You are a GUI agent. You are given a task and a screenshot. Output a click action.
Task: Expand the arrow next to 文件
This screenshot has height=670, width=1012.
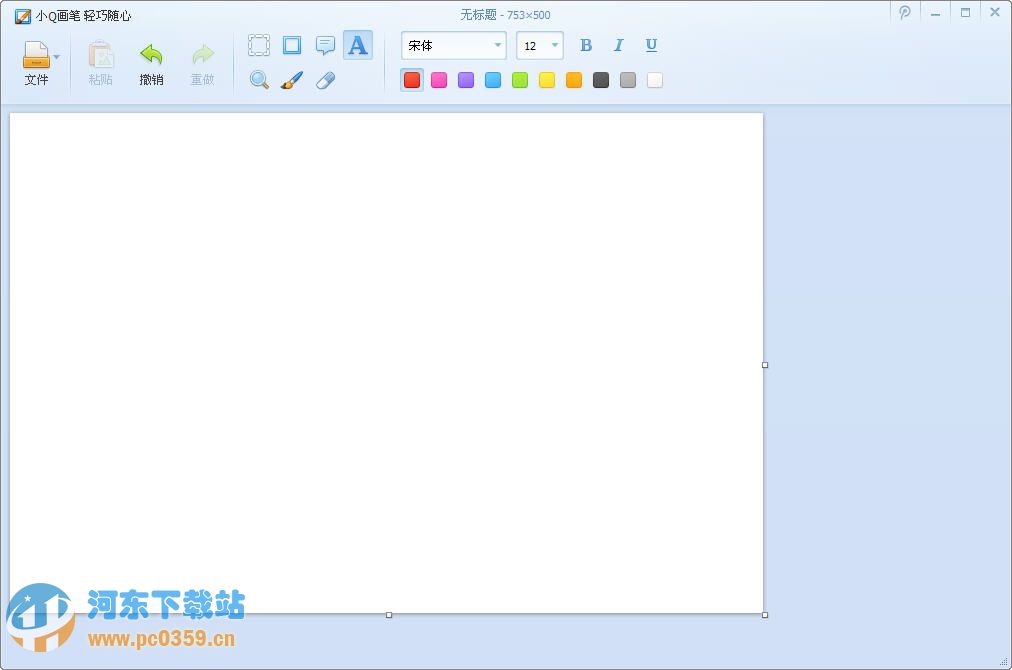point(58,57)
